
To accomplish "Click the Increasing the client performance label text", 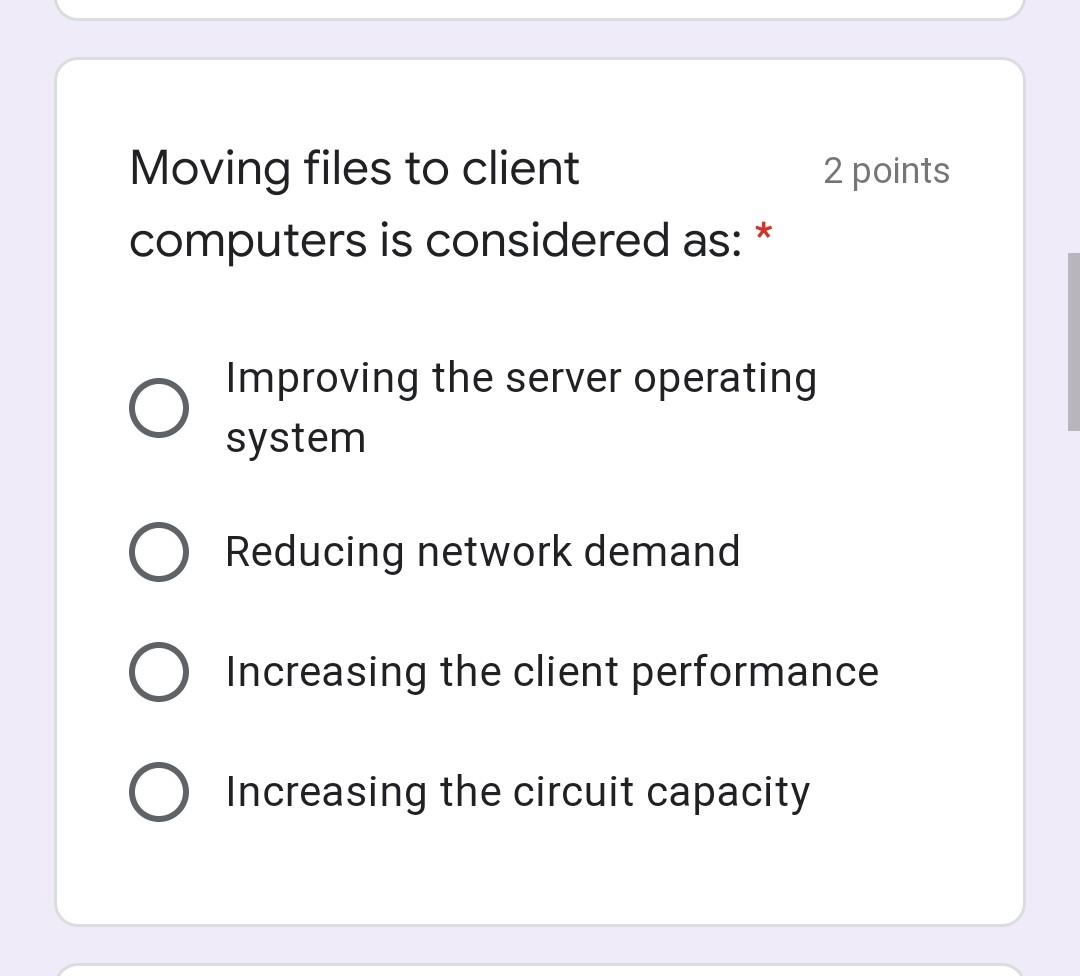I will (x=551, y=671).
